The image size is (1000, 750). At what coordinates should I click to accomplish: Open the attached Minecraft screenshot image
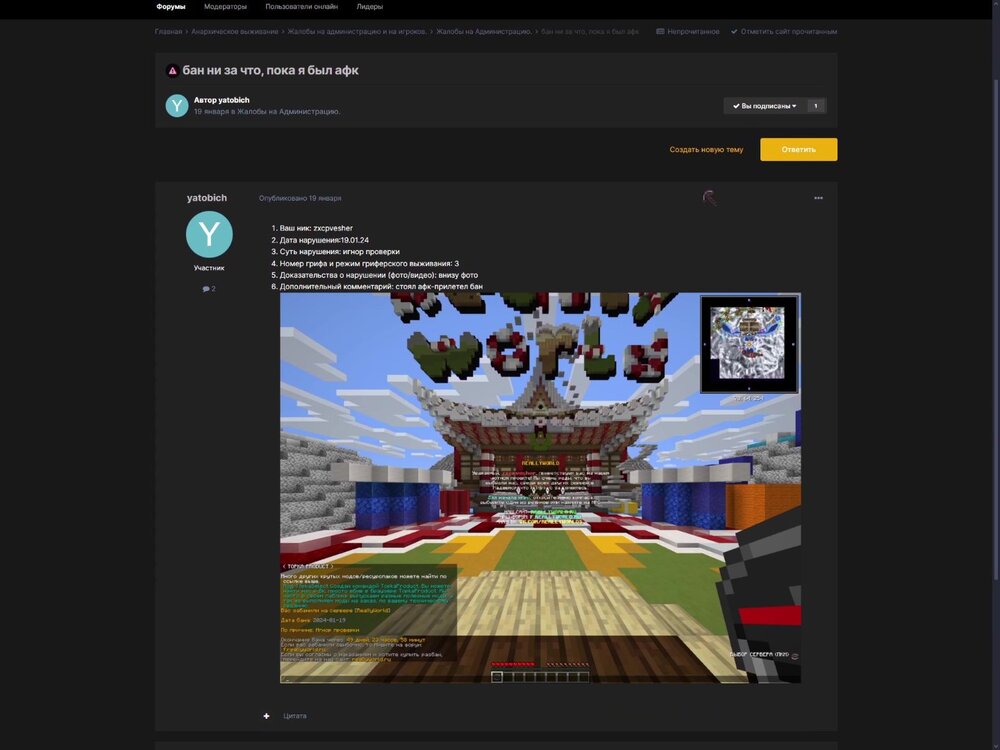tap(540, 488)
